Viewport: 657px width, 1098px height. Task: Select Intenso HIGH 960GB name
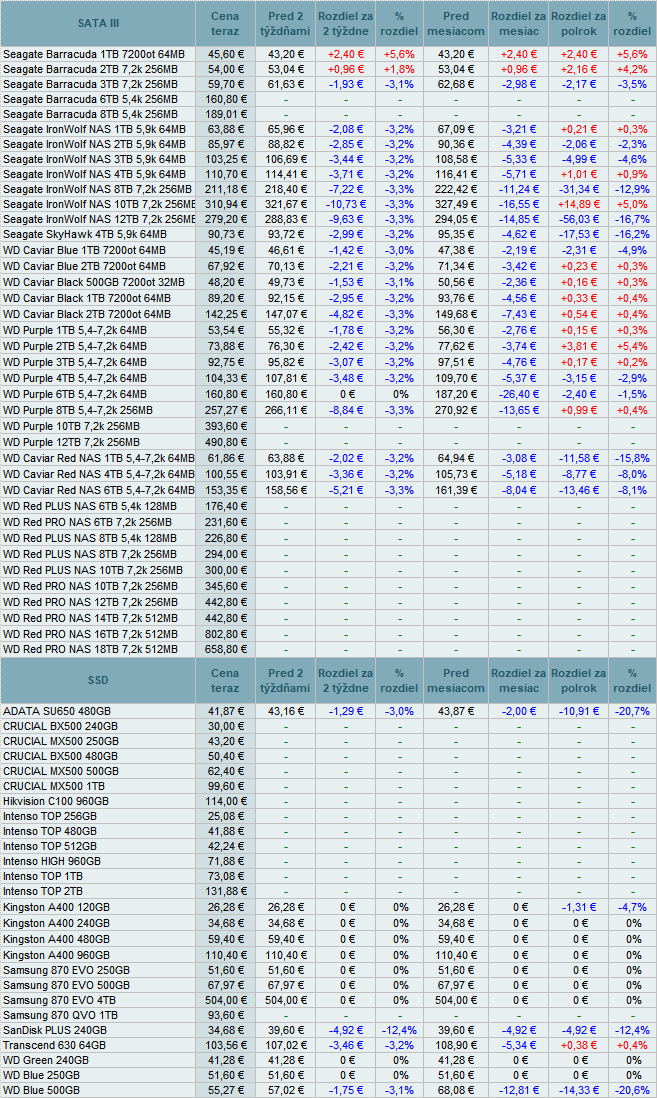pyautogui.click(x=52, y=862)
